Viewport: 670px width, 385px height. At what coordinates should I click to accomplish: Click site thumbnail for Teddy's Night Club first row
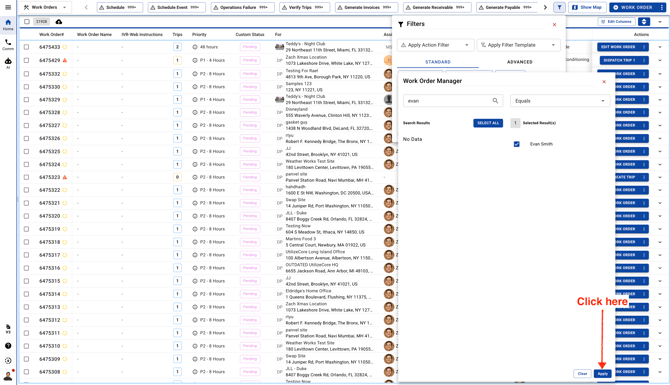[279, 47]
